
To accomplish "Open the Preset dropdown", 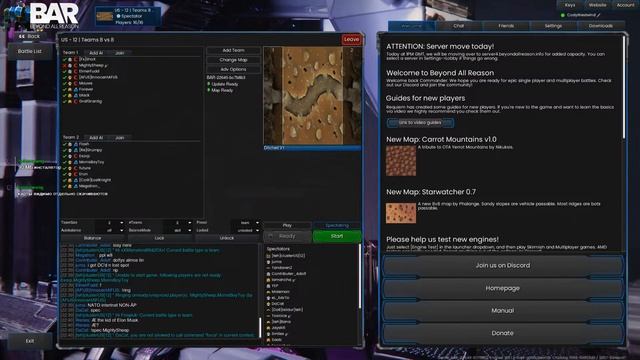I will pos(245,223).
